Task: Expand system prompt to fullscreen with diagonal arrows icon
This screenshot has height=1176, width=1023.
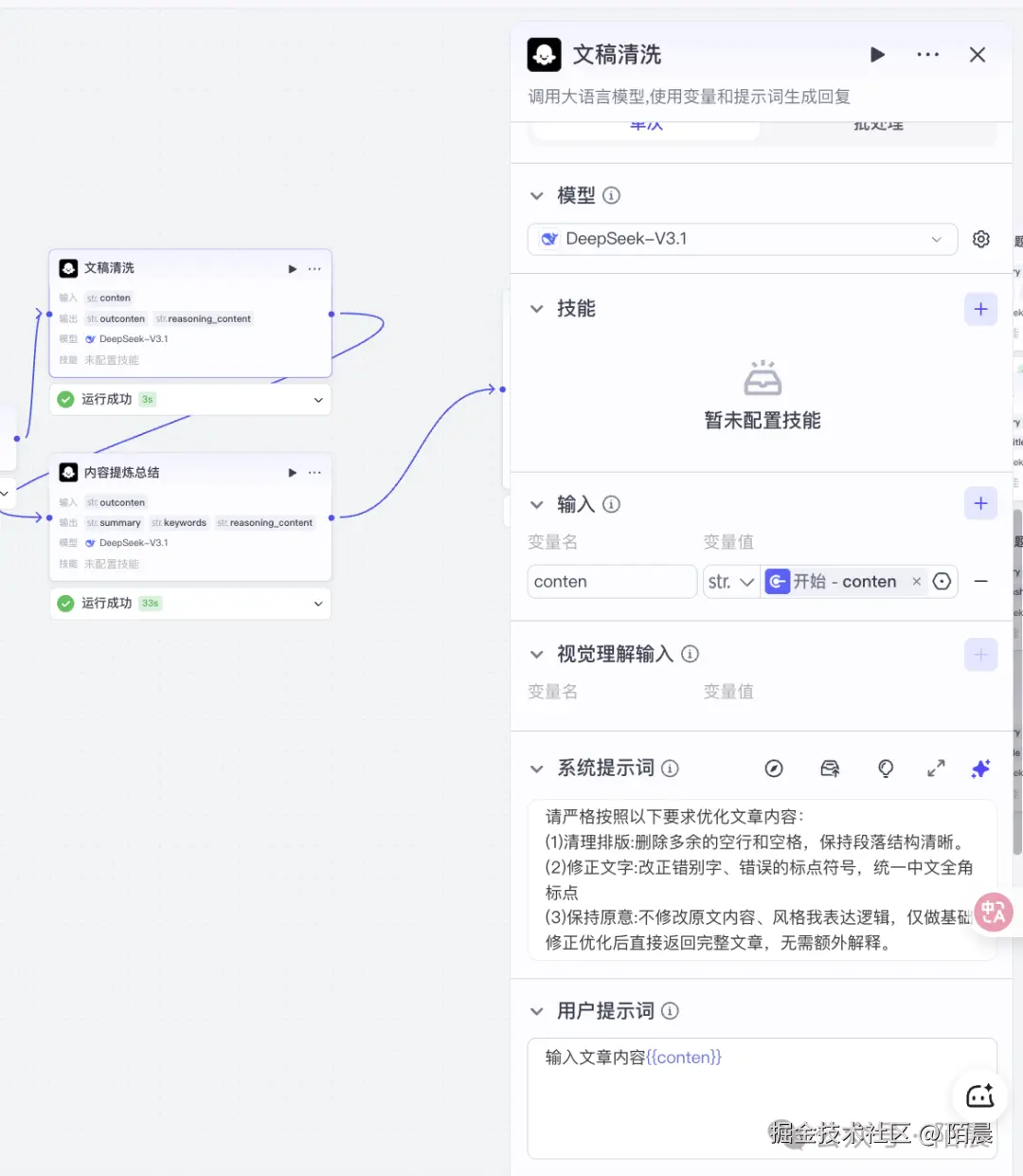Action: pyautogui.click(x=936, y=769)
